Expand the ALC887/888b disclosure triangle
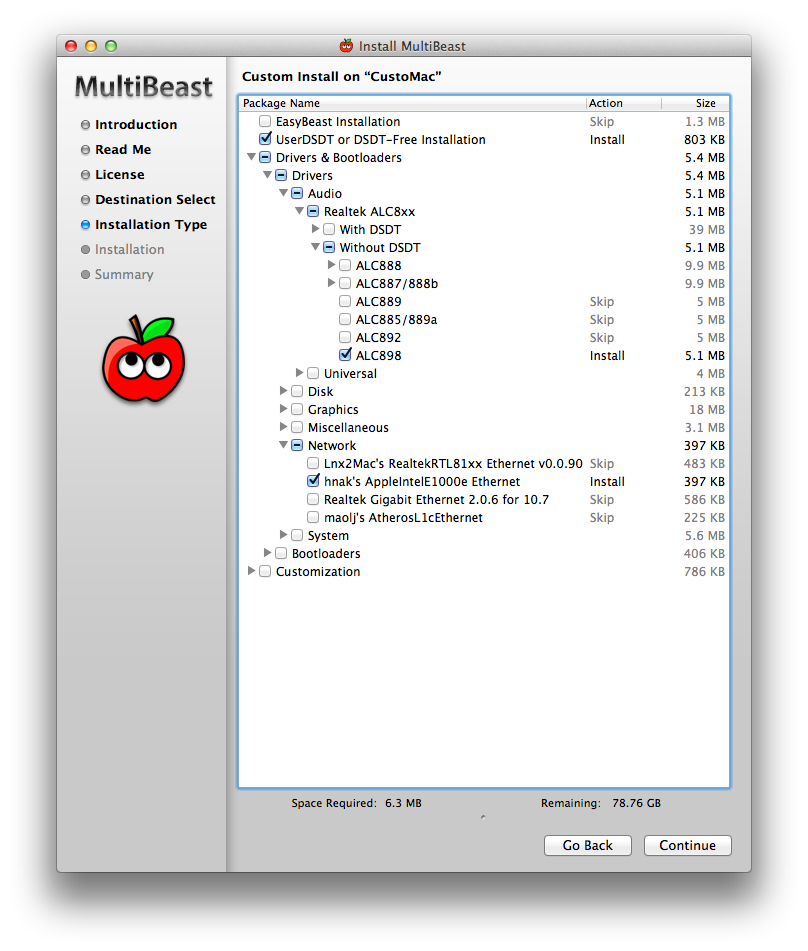 tap(331, 283)
